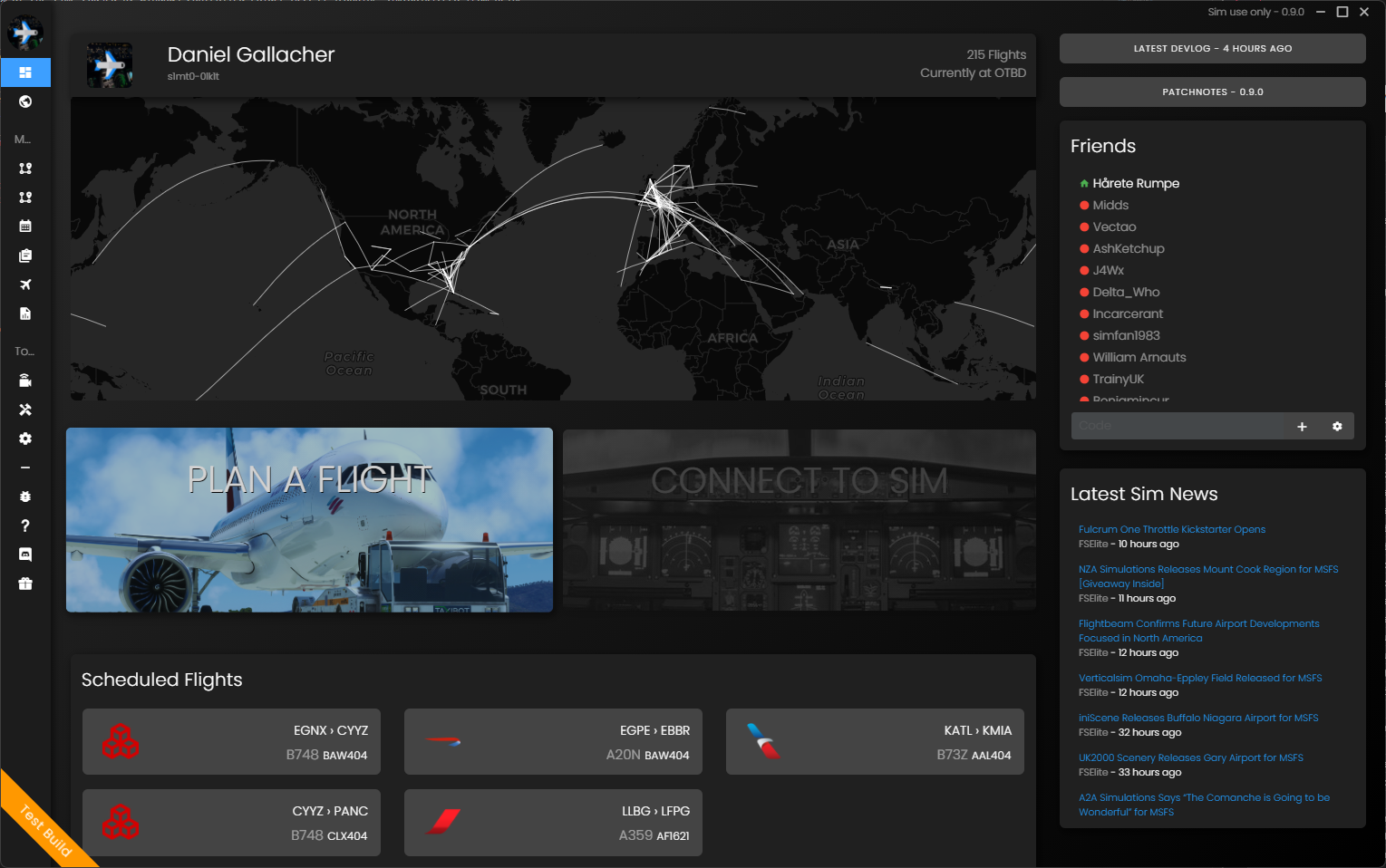Open the dashboard icon in the sidebar

pyautogui.click(x=25, y=72)
